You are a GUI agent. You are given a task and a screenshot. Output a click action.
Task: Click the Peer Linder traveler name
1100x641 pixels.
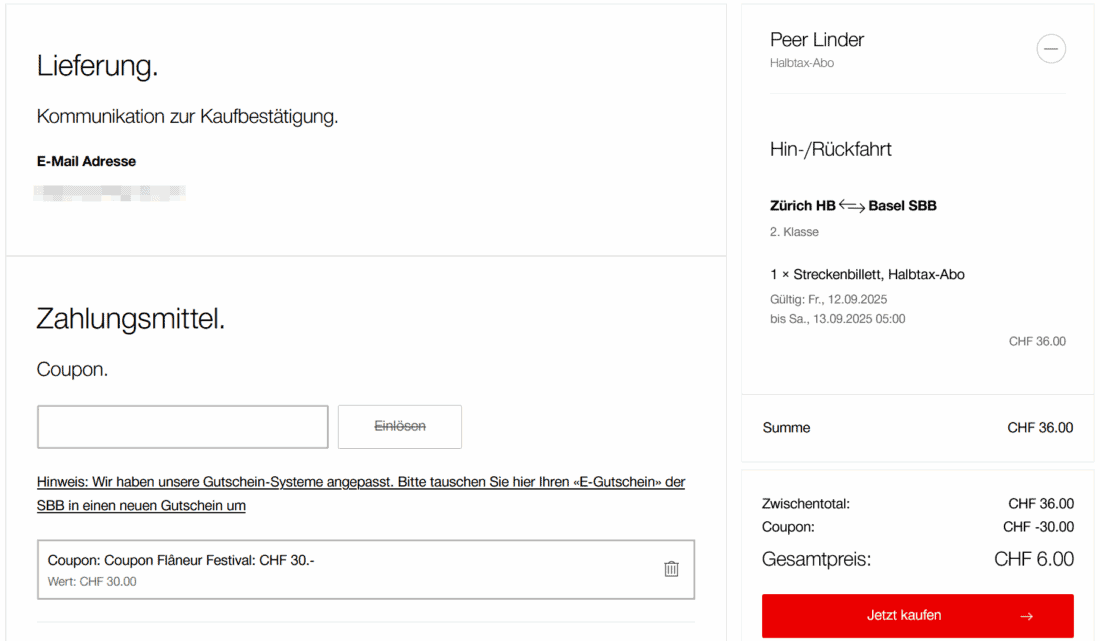(x=816, y=40)
